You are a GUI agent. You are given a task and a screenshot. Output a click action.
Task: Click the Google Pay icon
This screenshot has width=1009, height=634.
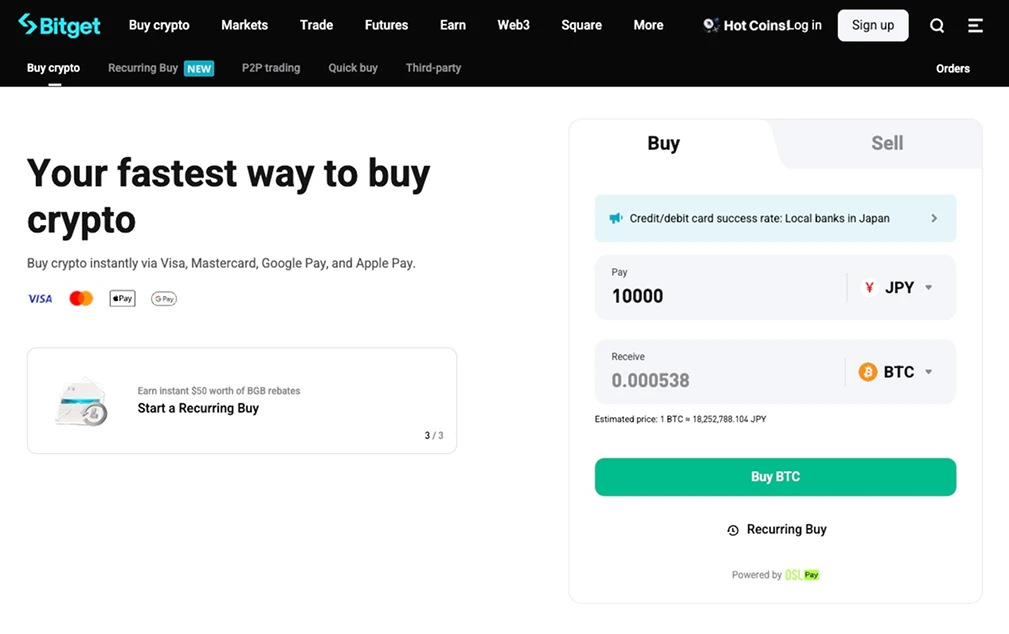tap(163, 299)
